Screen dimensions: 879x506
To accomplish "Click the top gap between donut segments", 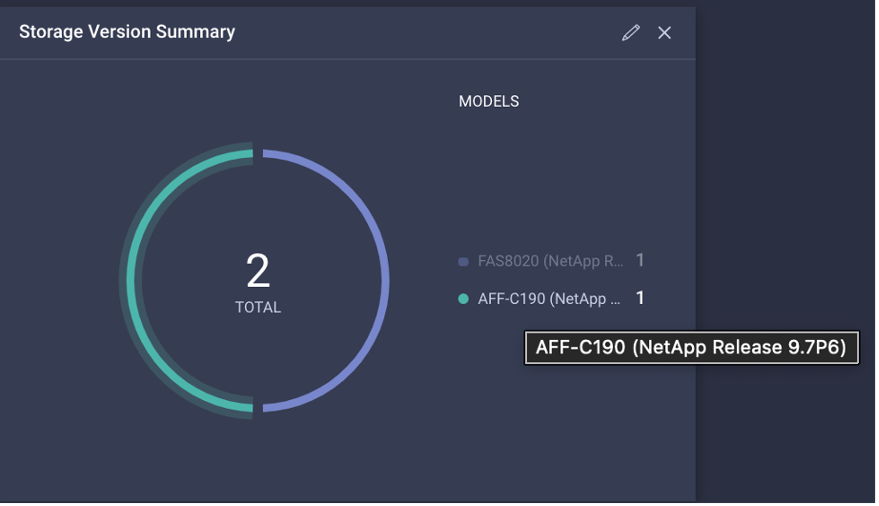I will pyautogui.click(x=258, y=153).
